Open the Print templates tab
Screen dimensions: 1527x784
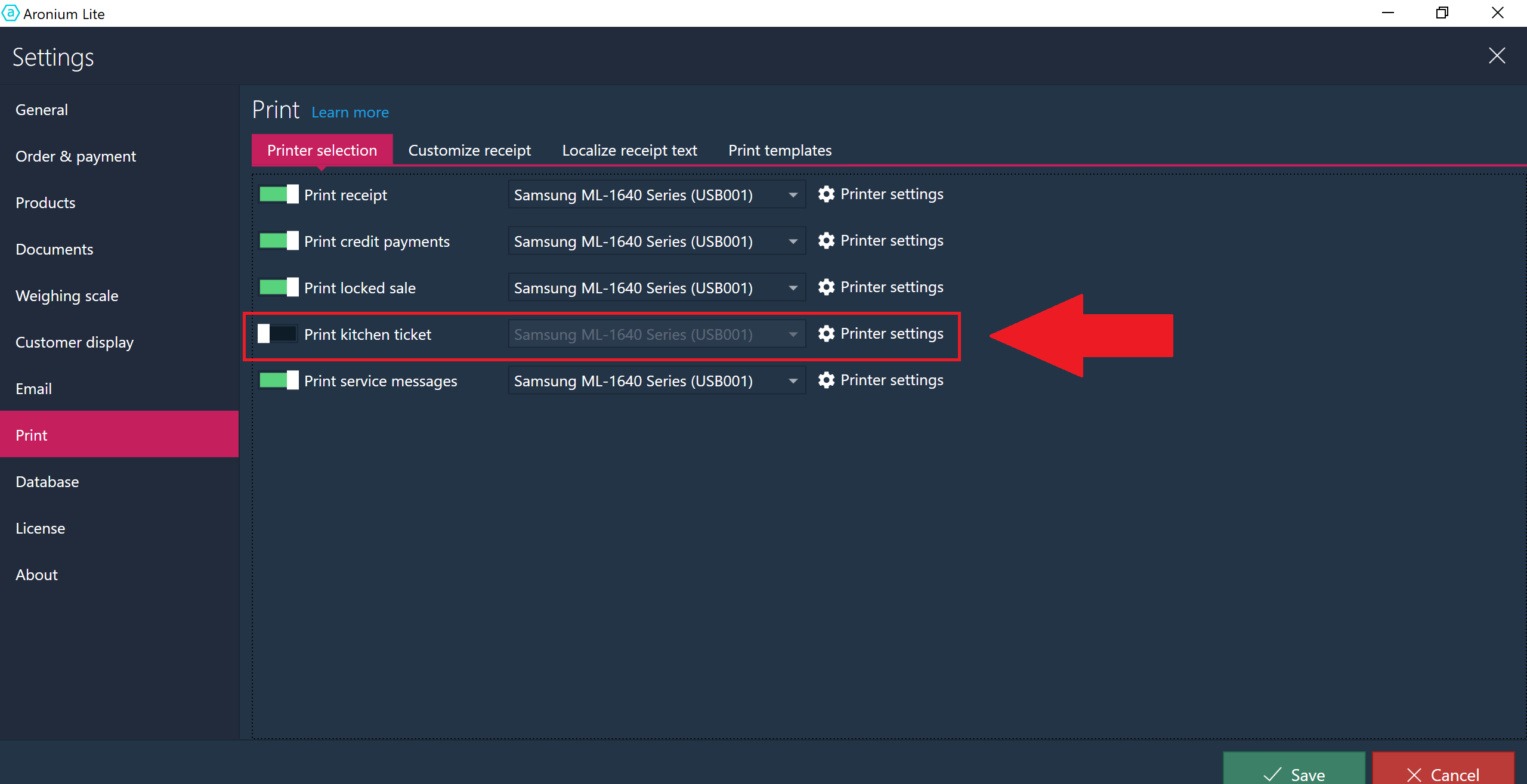click(780, 150)
